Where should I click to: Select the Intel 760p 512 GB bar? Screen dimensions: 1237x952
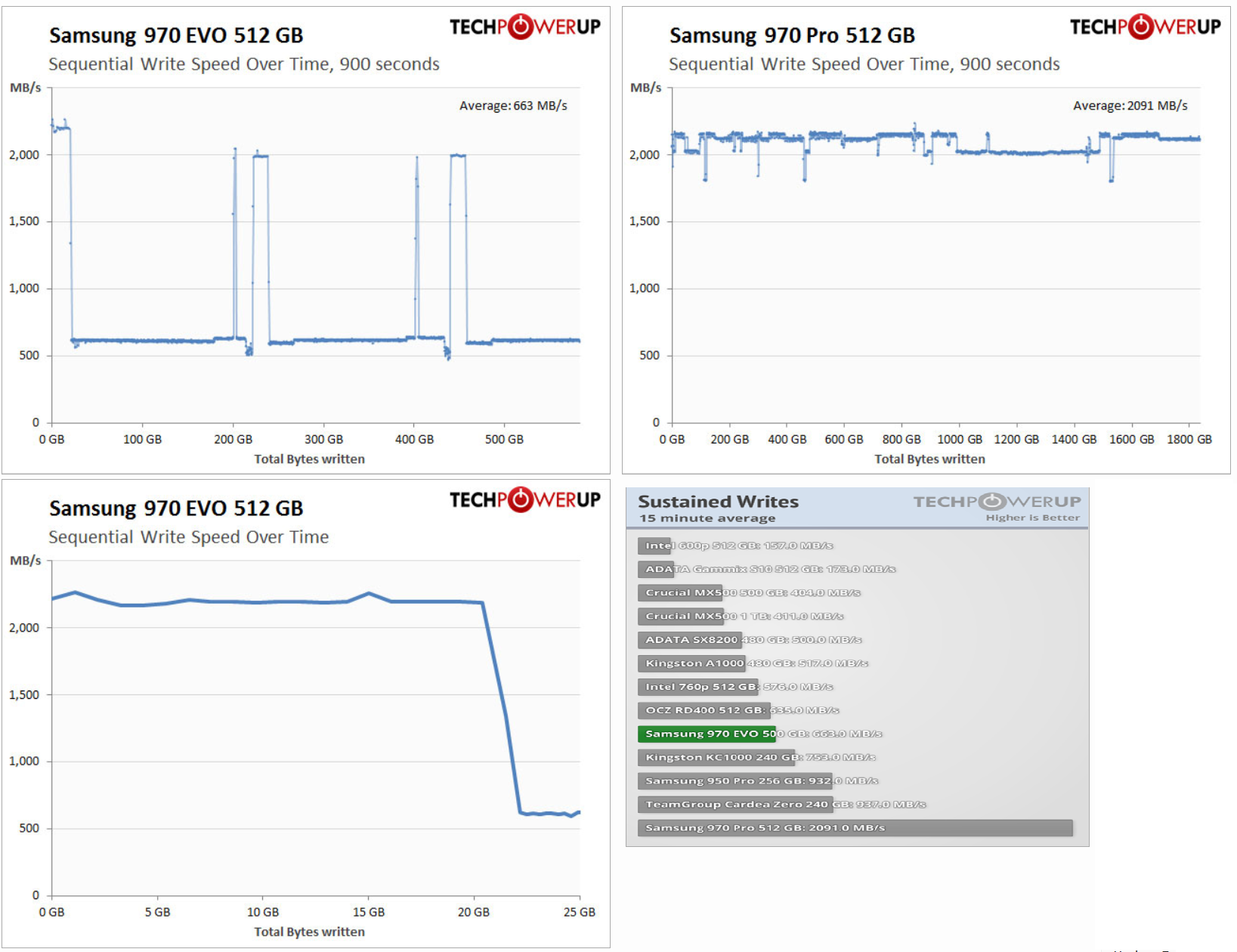click(698, 686)
